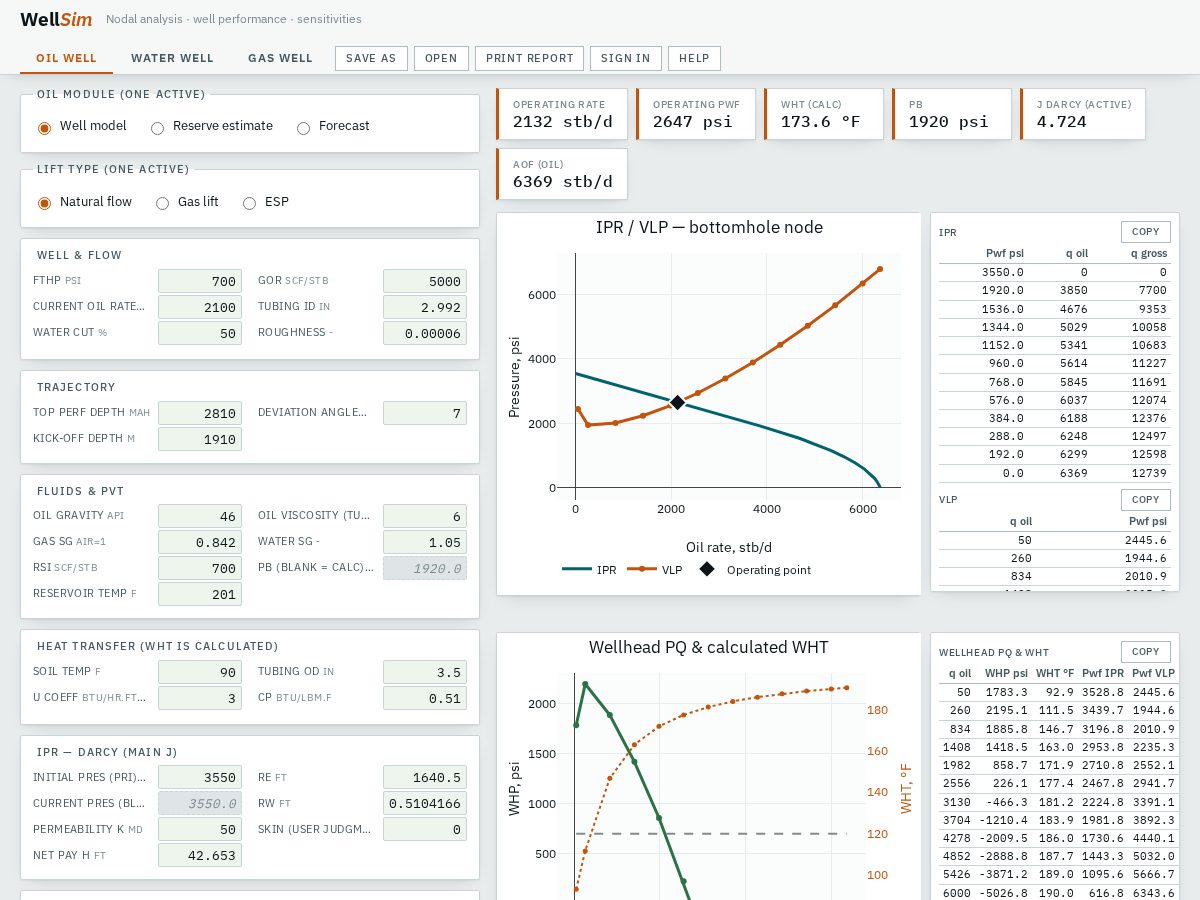Click the Deviation angle field

pos(425,413)
